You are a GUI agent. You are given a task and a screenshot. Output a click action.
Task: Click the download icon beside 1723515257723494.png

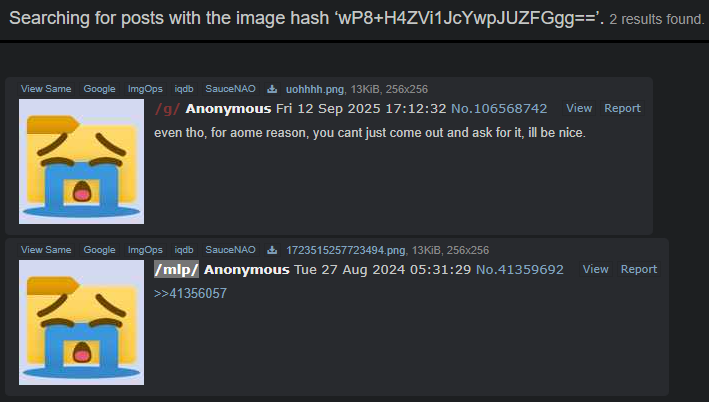(272, 250)
